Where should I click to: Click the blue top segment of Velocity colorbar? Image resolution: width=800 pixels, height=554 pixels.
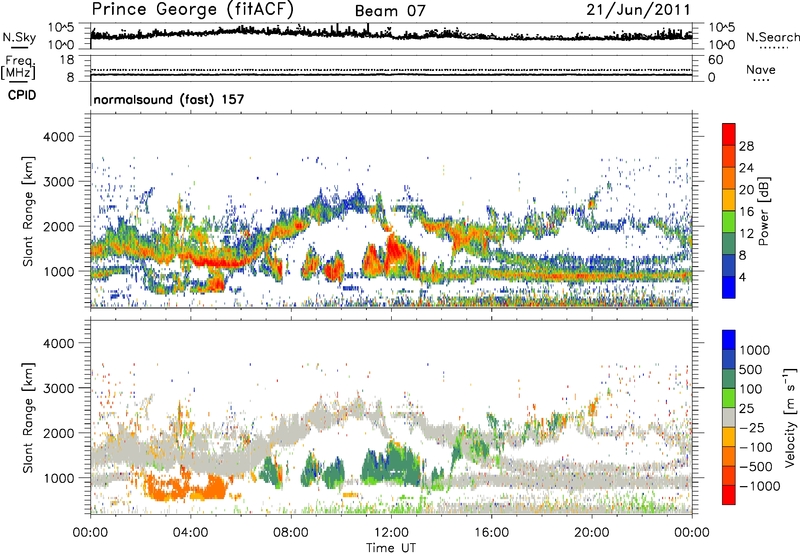729,340
